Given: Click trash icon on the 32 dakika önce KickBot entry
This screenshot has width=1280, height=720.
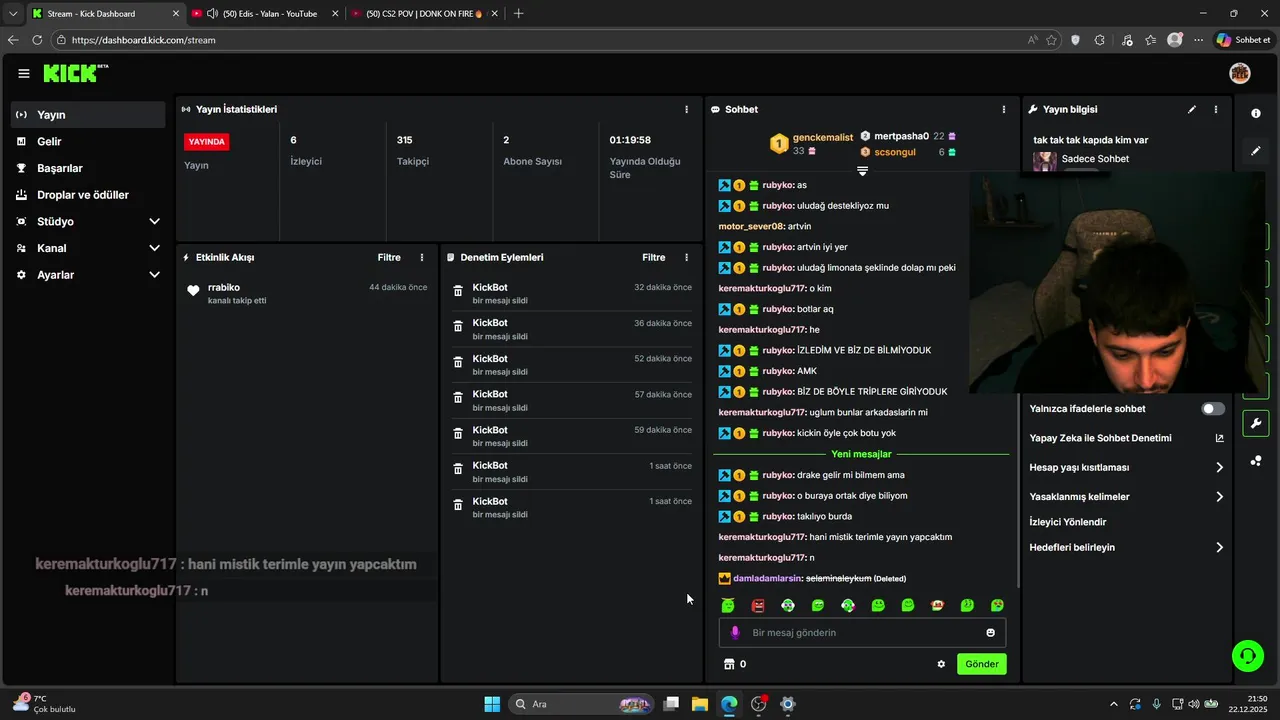Looking at the screenshot, I should [x=458, y=291].
